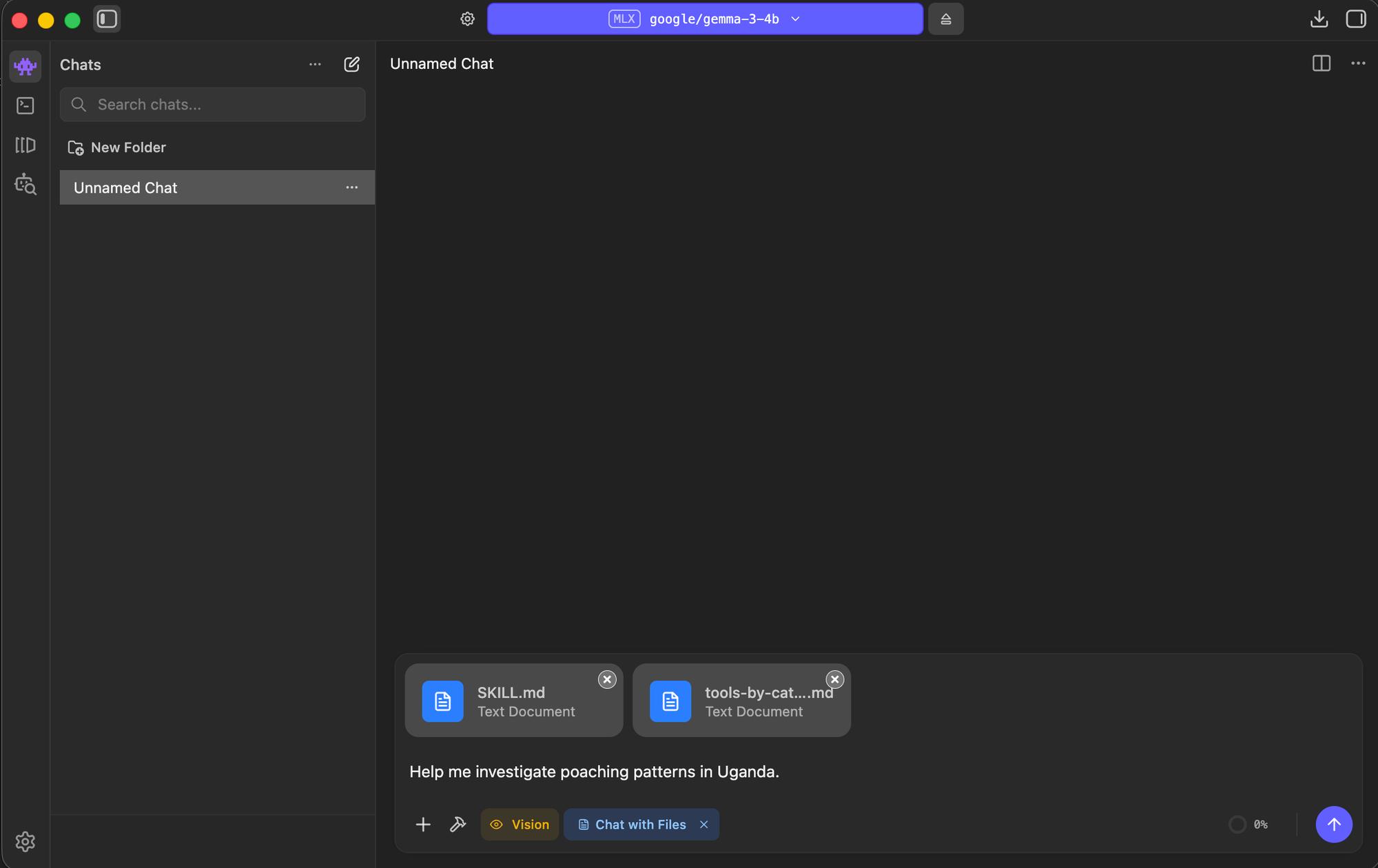This screenshot has height=868, width=1378.
Task: Open the Discover model search section
Action: (x=25, y=184)
